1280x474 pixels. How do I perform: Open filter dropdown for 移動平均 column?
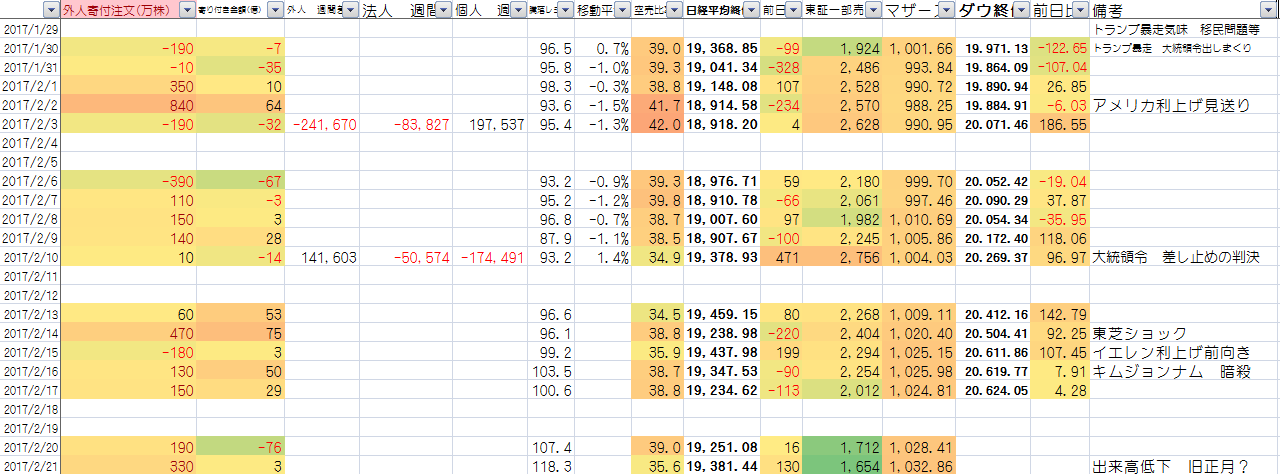pyautogui.click(x=622, y=11)
